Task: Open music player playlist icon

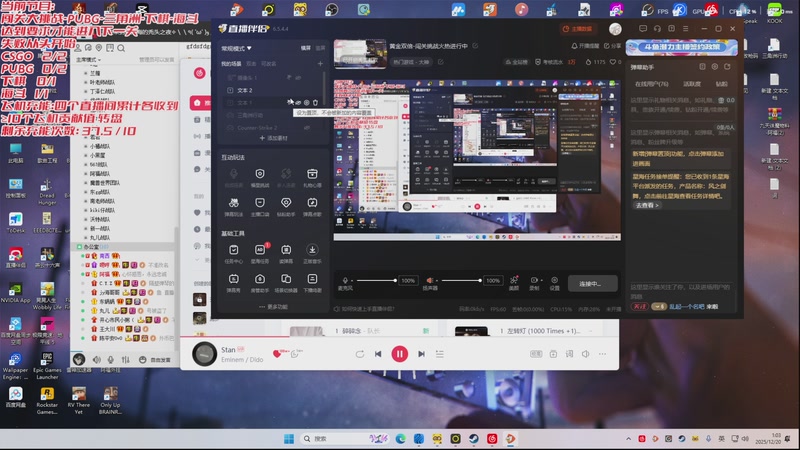Action: pyautogui.click(x=440, y=354)
